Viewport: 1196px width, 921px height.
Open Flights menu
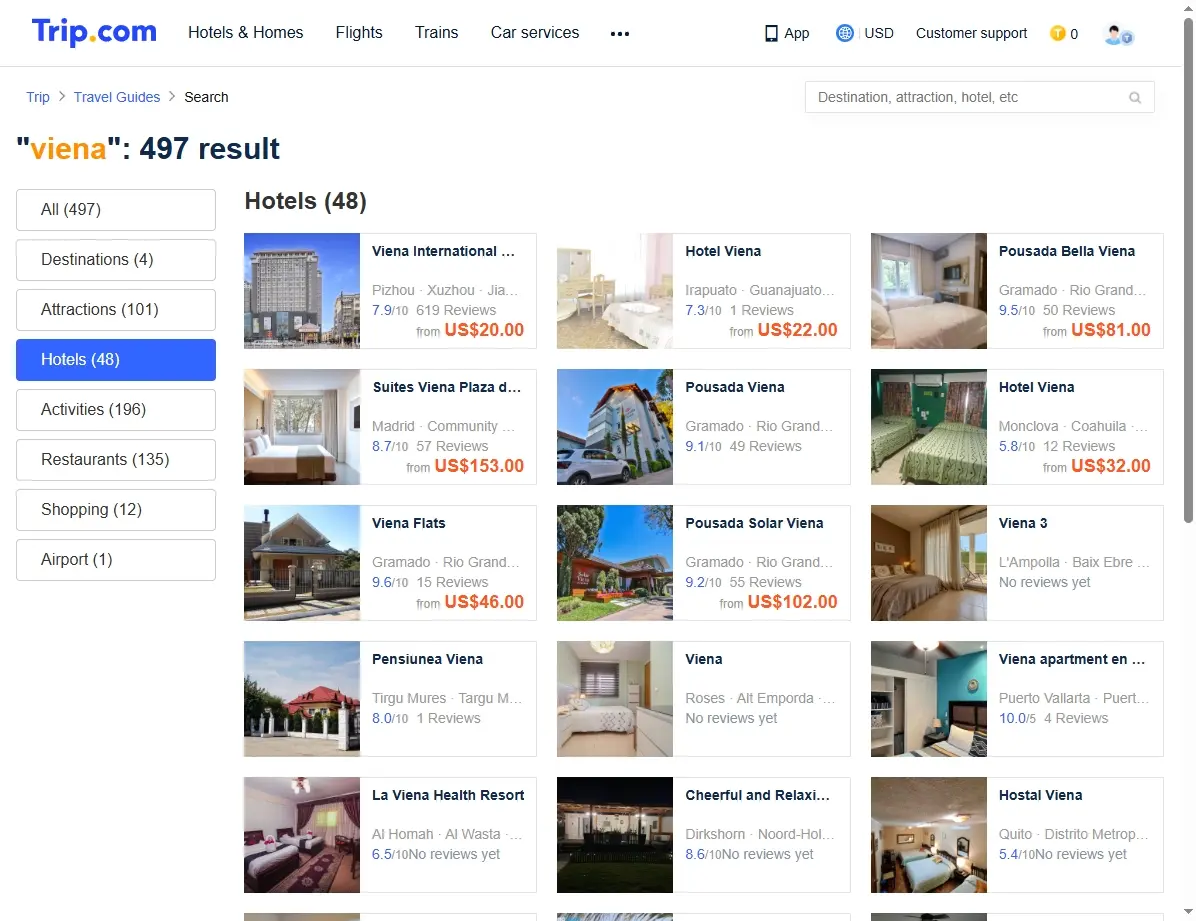[x=359, y=33]
